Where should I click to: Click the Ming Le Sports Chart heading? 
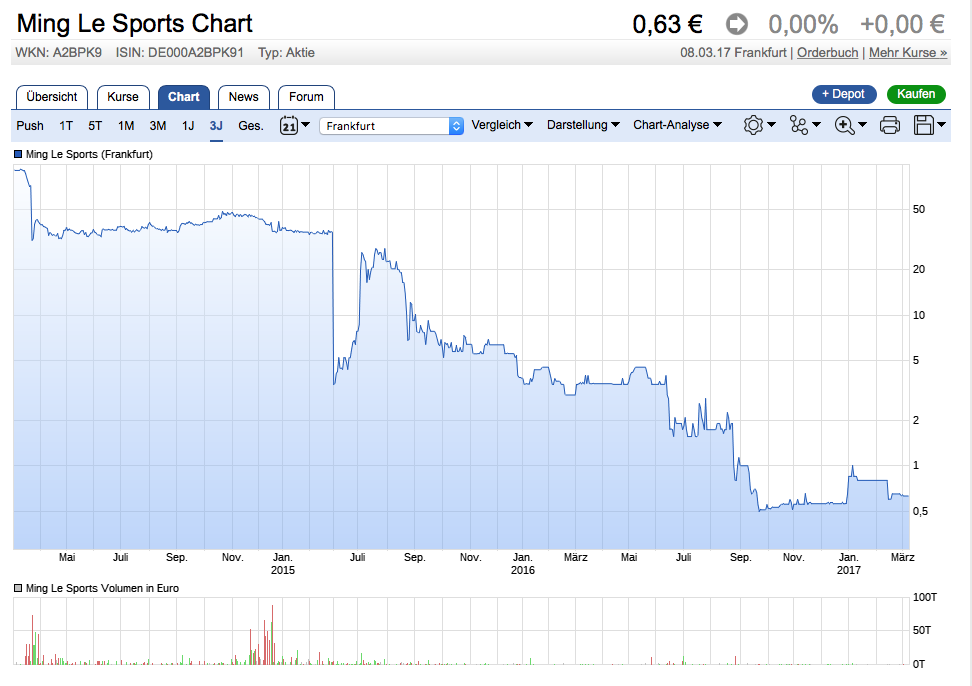click(135, 24)
